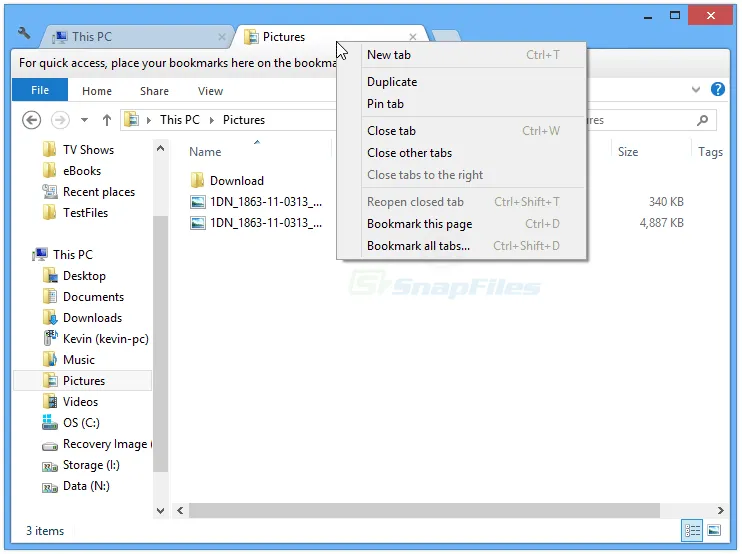Open the wrench settings icon

[x=24, y=33]
